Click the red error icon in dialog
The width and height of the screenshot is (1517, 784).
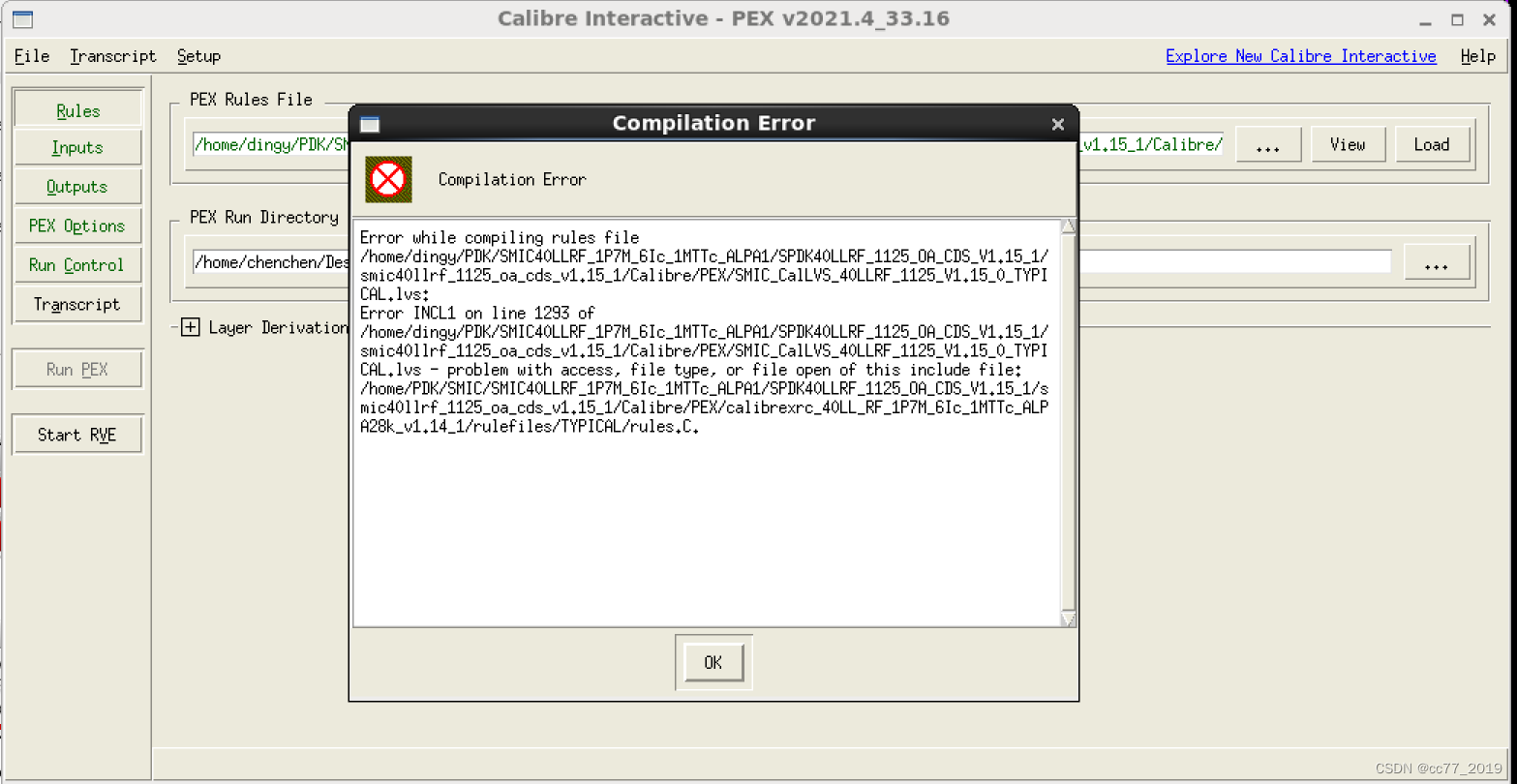pos(388,179)
